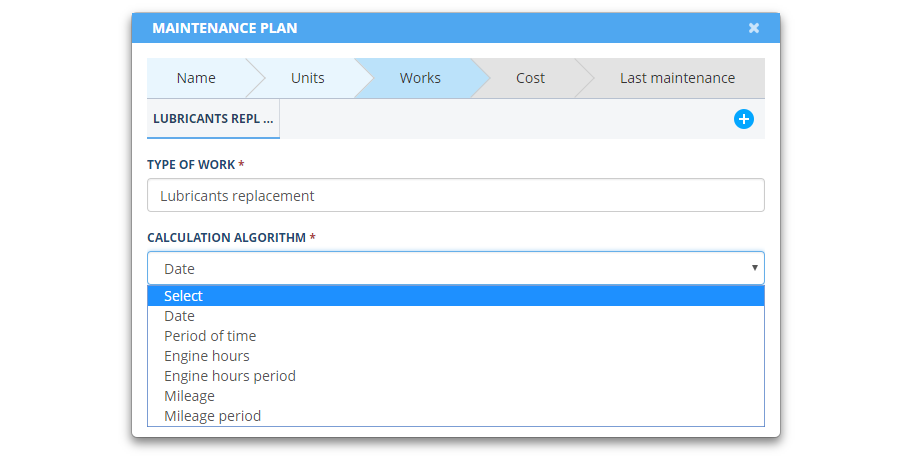Click the Type of Work label
This screenshot has width=912, height=456.
pyautogui.click(x=195, y=165)
